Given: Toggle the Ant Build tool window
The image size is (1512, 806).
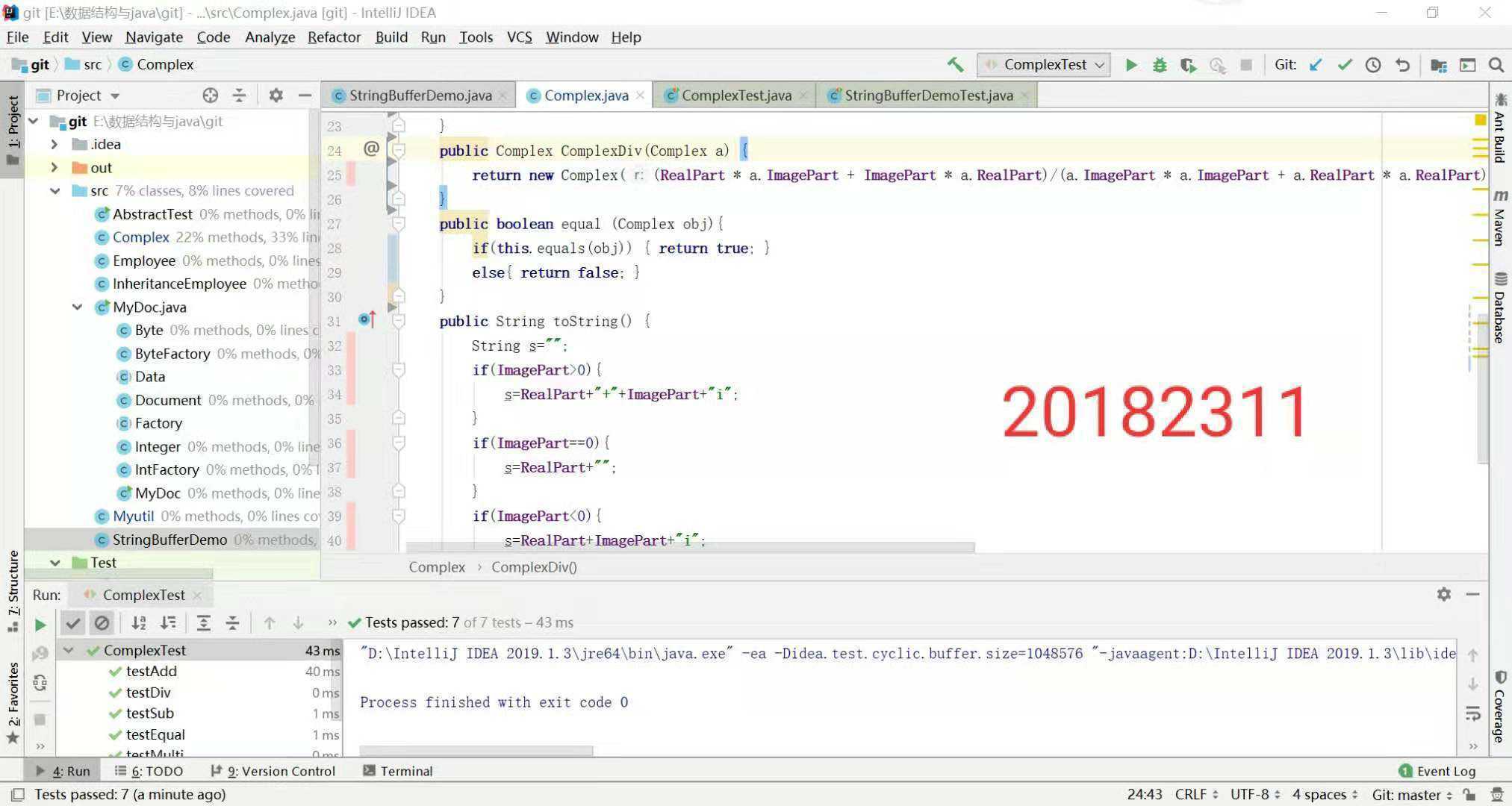Looking at the screenshot, I should 1500,128.
